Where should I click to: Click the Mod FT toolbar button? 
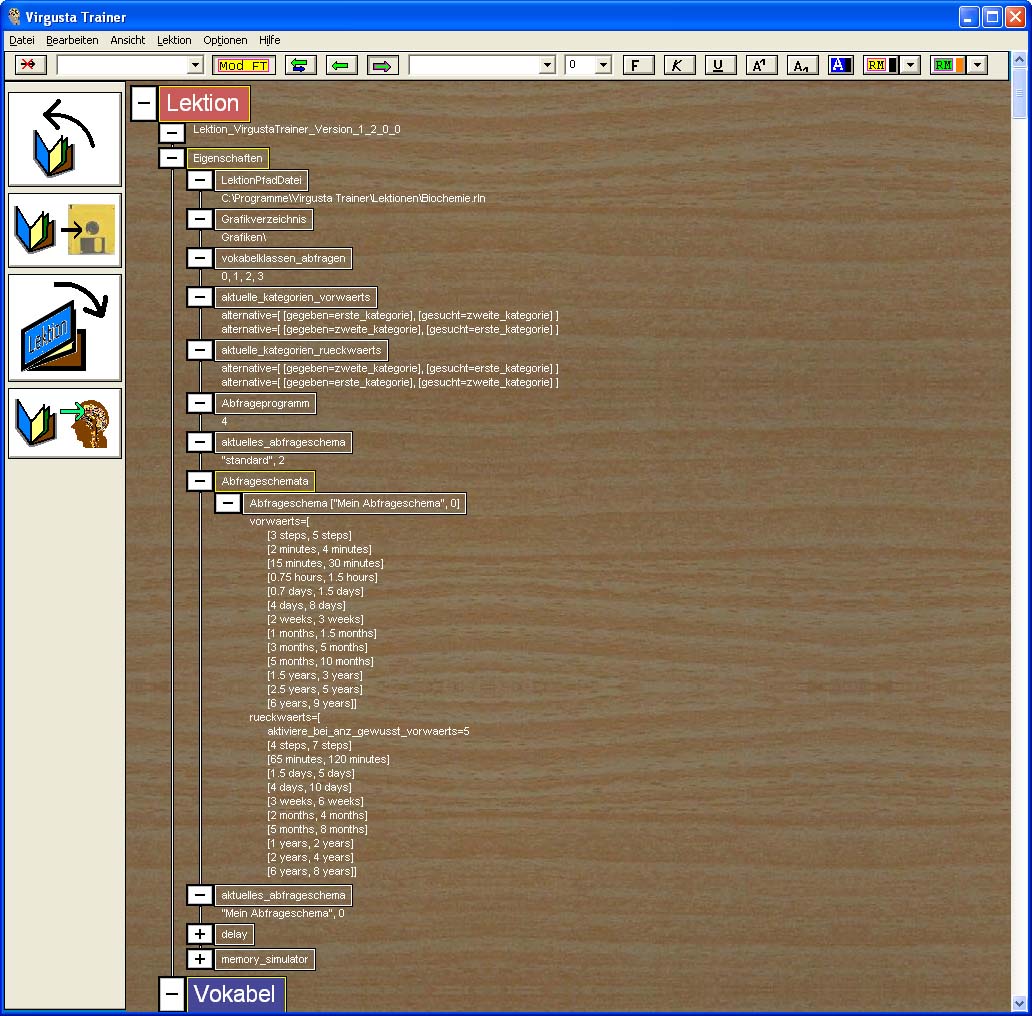coord(244,65)
